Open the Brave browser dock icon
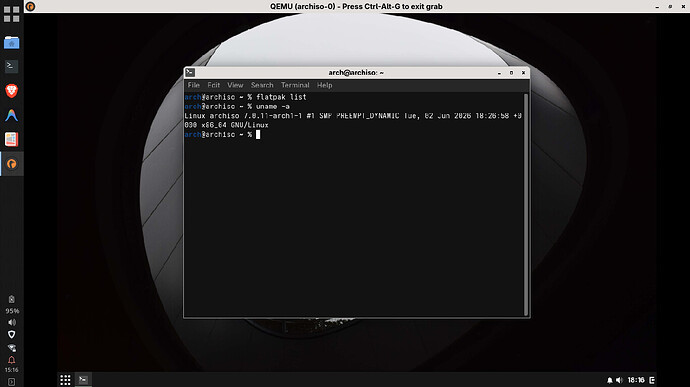The height and width of the screenshot is (387, 690). tap(11, 91)
